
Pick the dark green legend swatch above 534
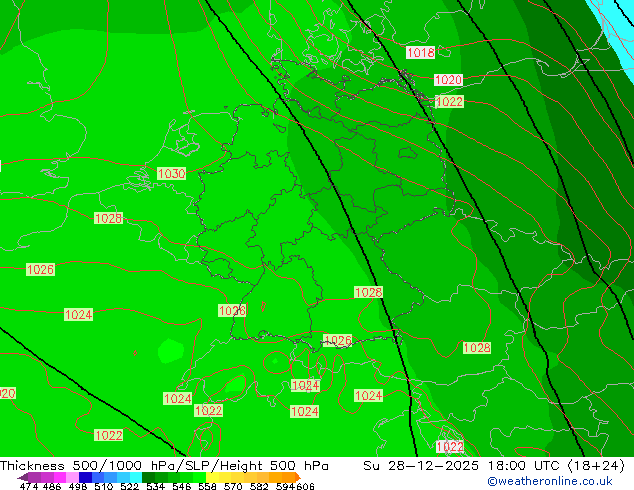click(x=148, y=477)
